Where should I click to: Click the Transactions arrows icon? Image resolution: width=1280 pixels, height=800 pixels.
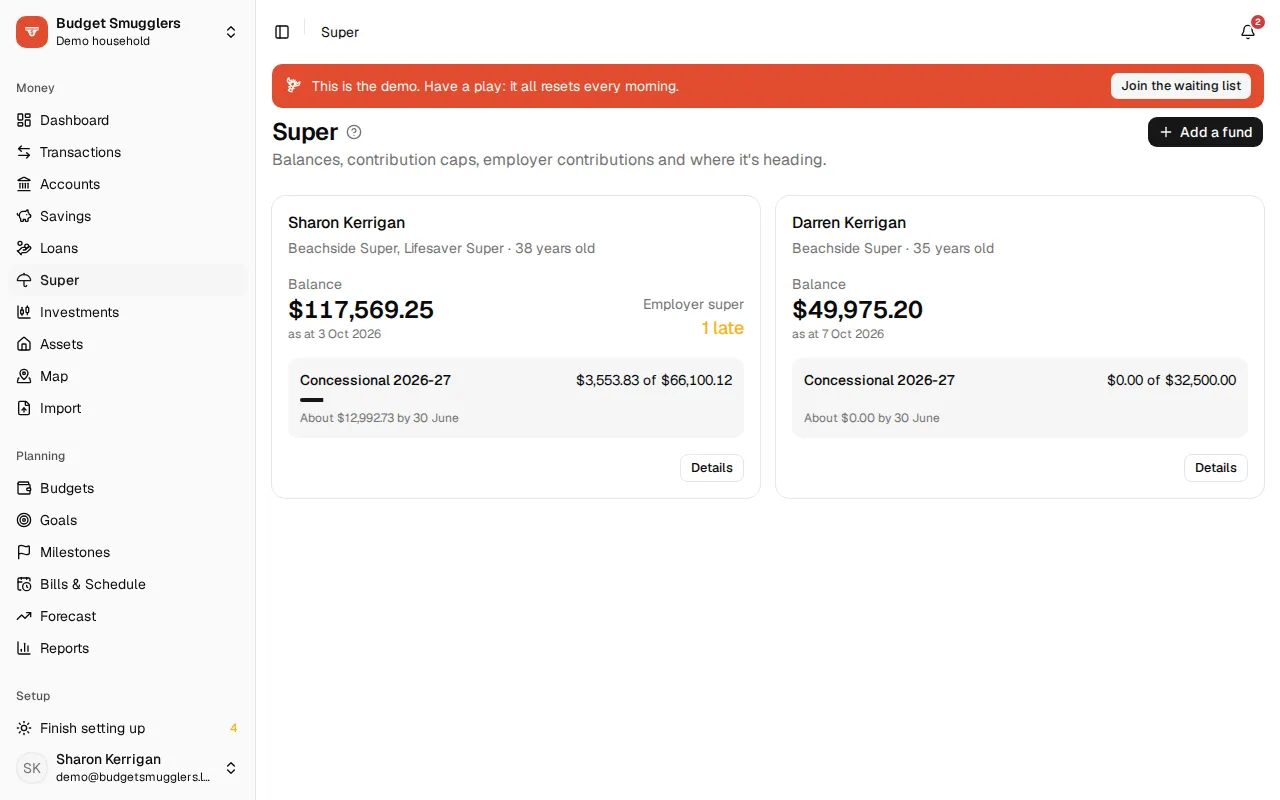(x=24, y=152)
